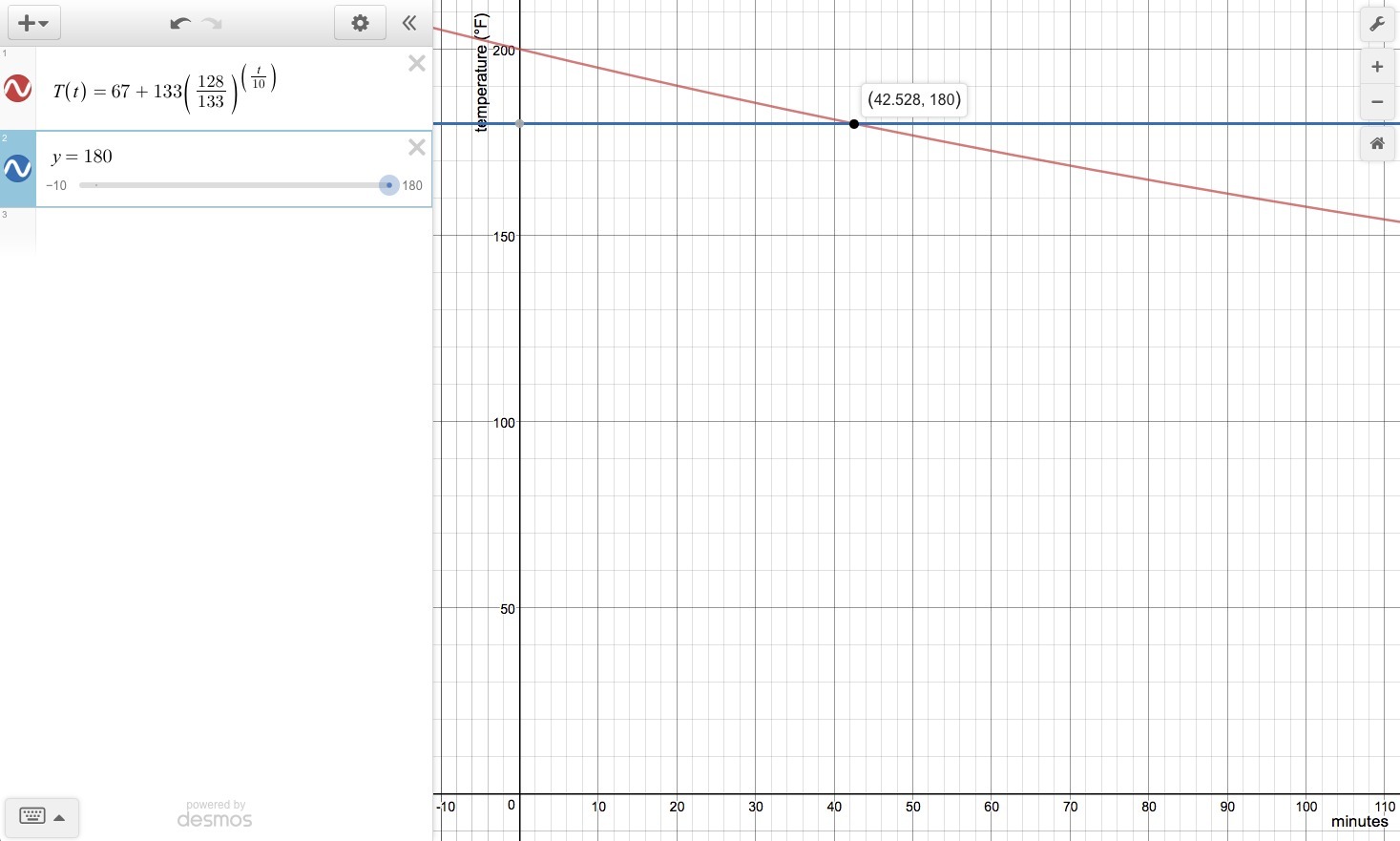
Task: Zoom out on the graph
Action: pos(1377,102)
